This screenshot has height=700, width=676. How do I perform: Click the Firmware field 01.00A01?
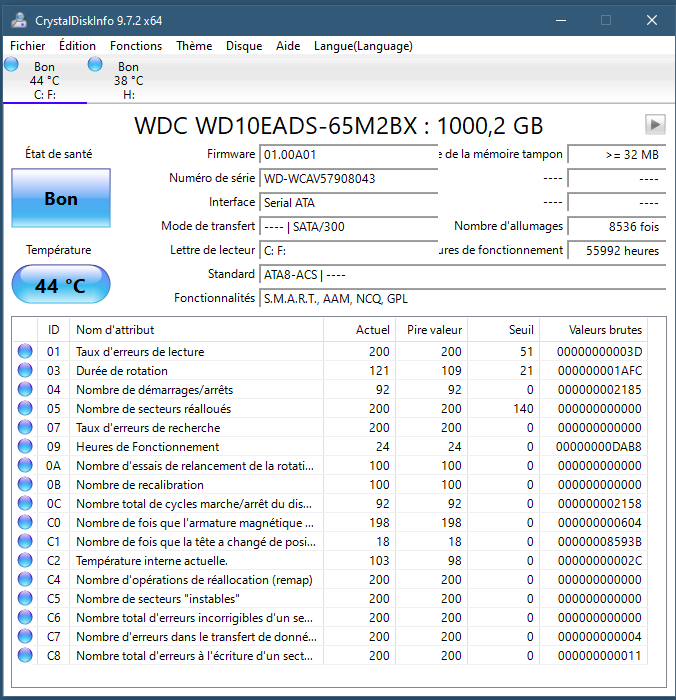[348, 155]
